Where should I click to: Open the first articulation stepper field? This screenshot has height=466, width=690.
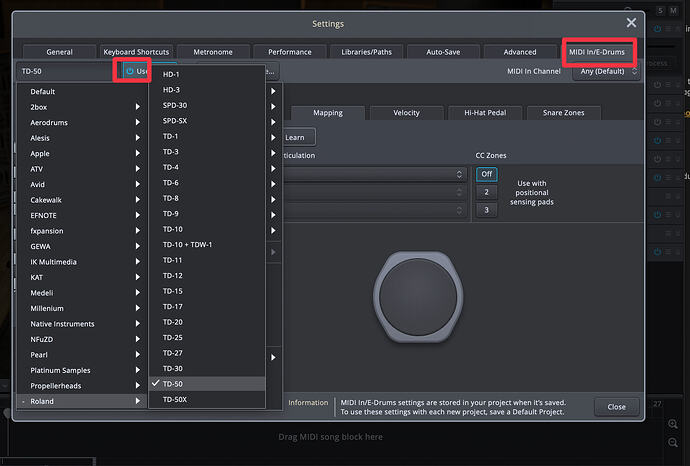(374, 174)
